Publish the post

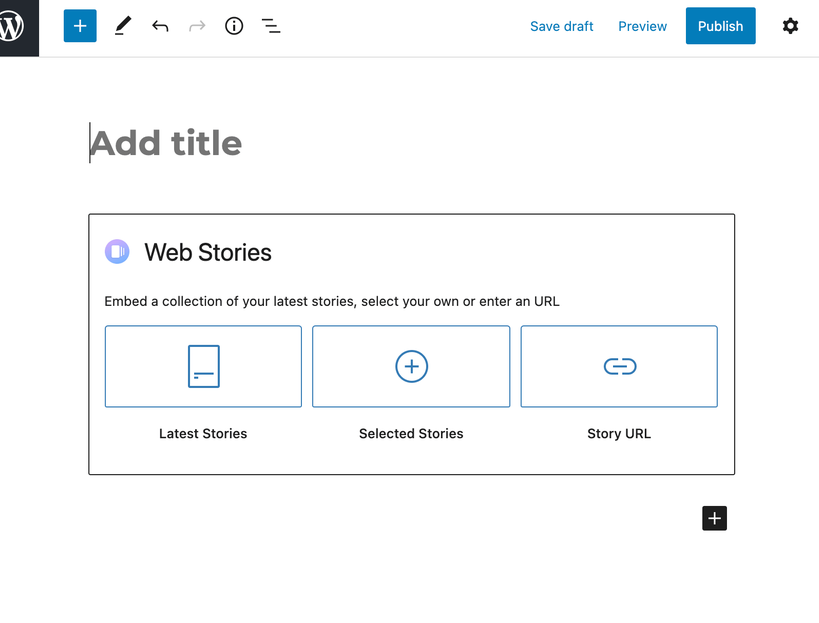720,26
